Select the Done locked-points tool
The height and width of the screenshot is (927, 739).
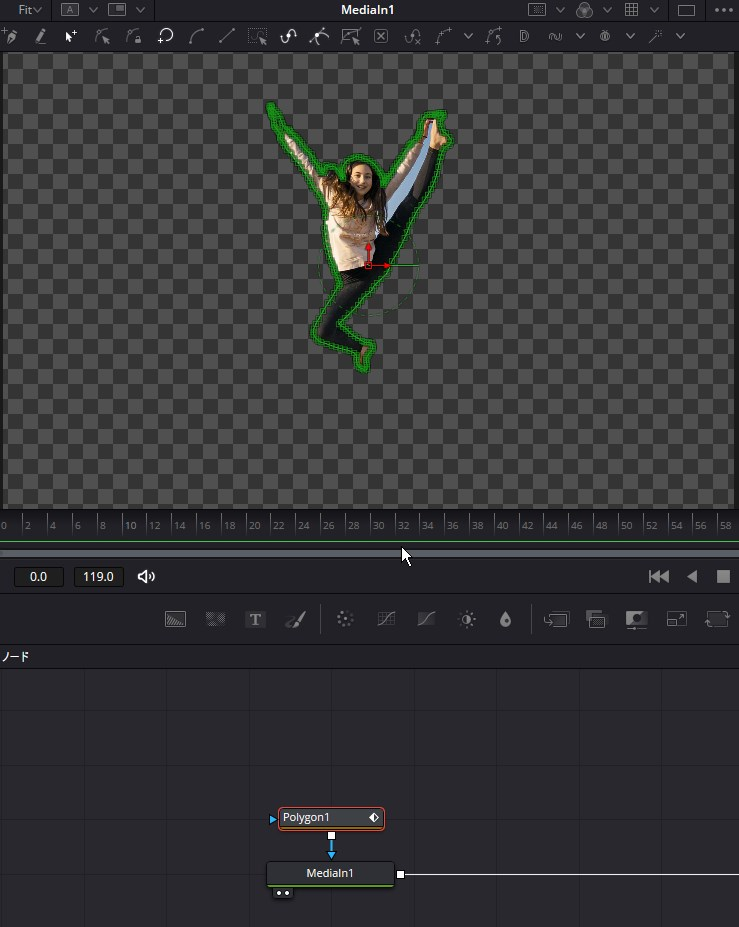point(134,36)
